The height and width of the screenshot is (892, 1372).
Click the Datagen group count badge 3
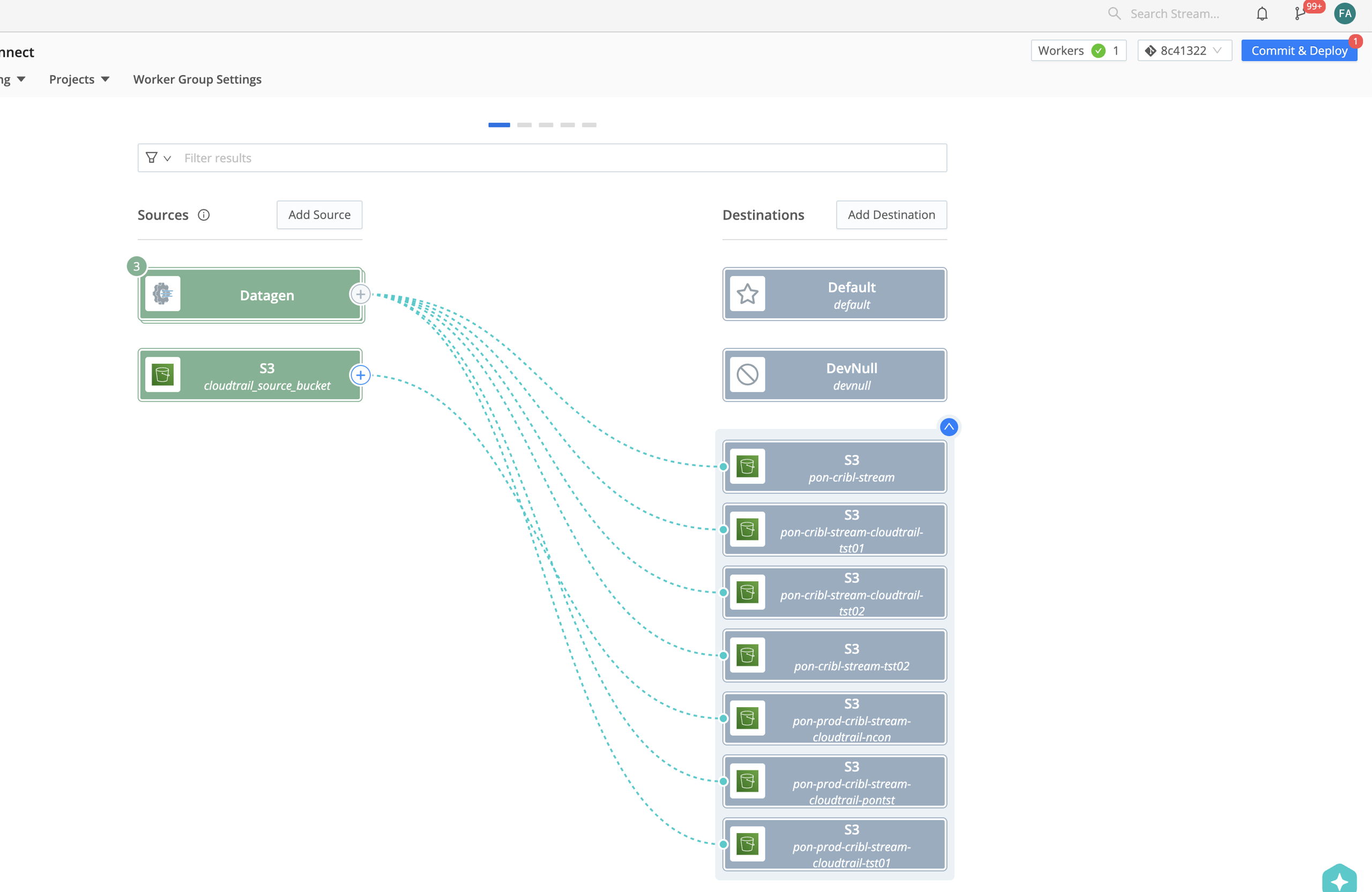[137, 266]
